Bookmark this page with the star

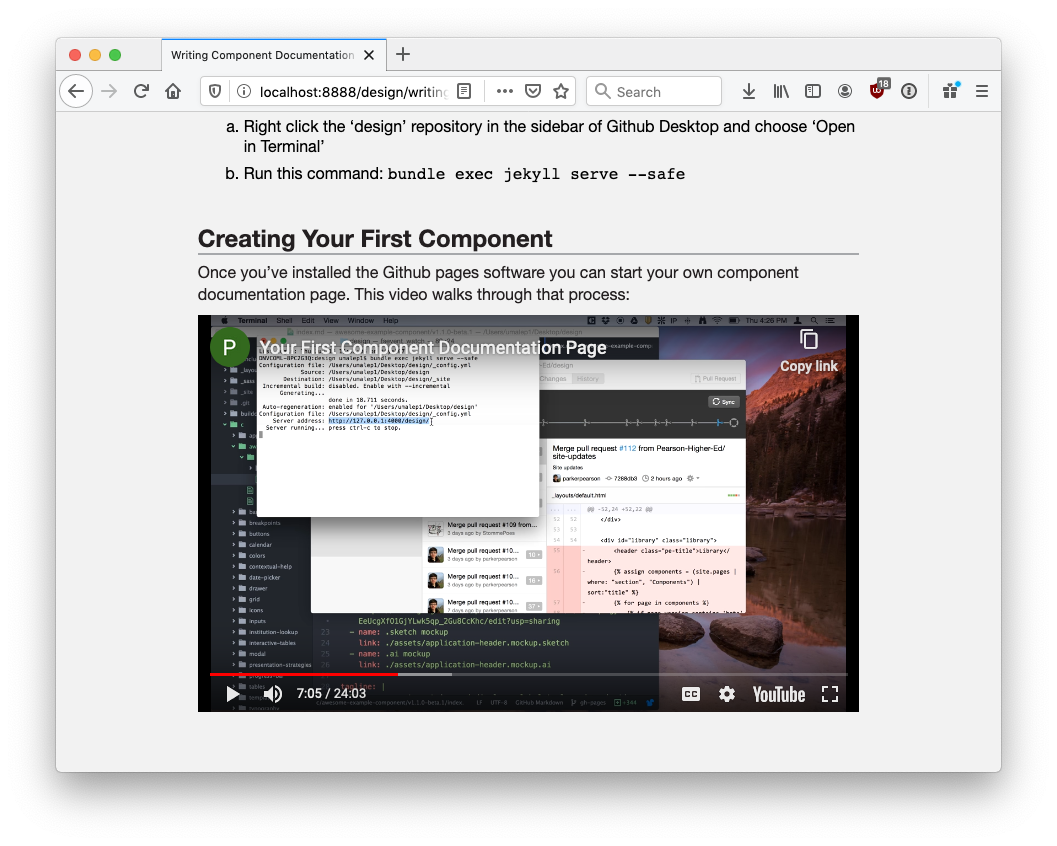coord(561,91)
